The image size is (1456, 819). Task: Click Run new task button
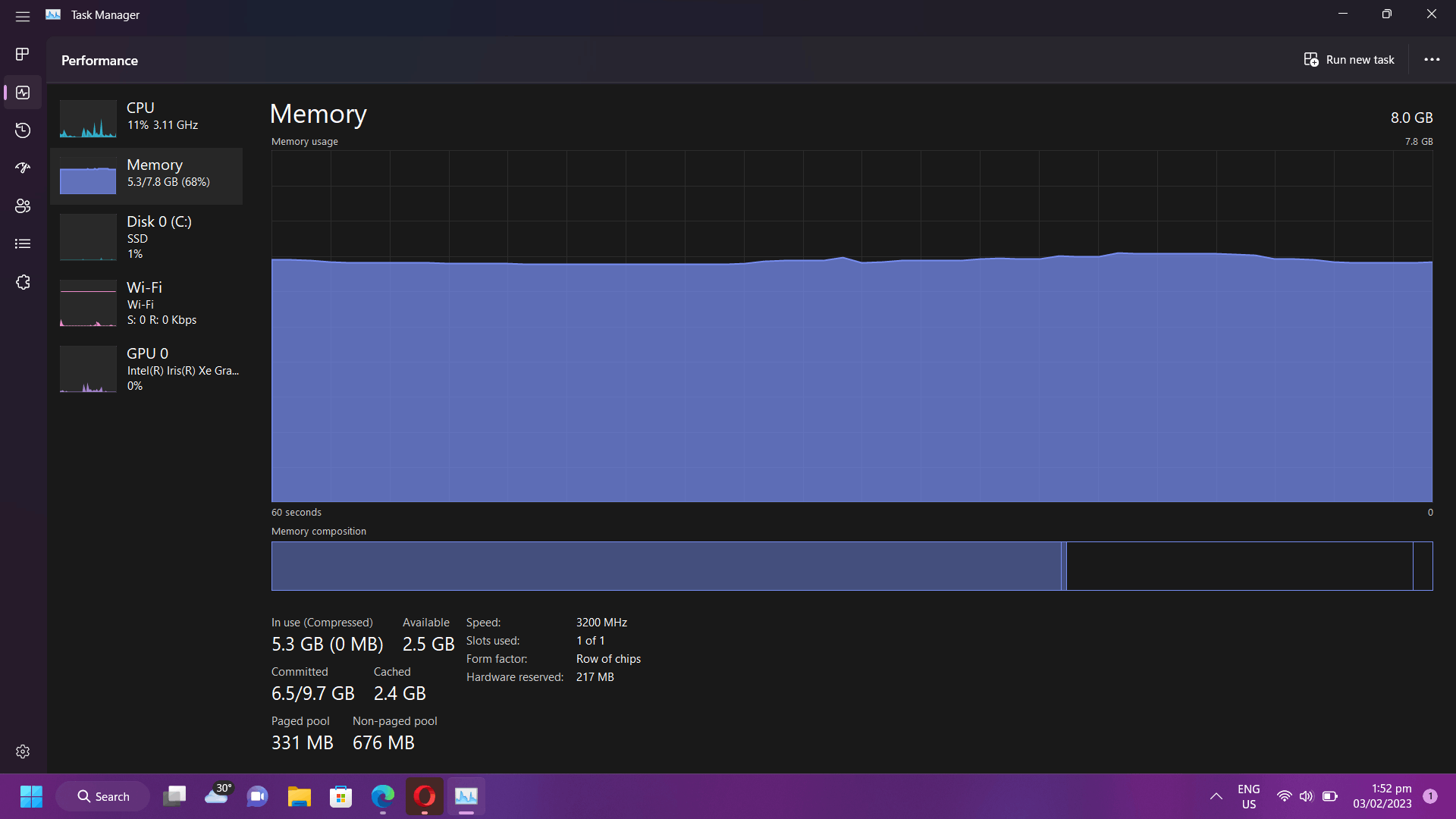coord(1349,60)
